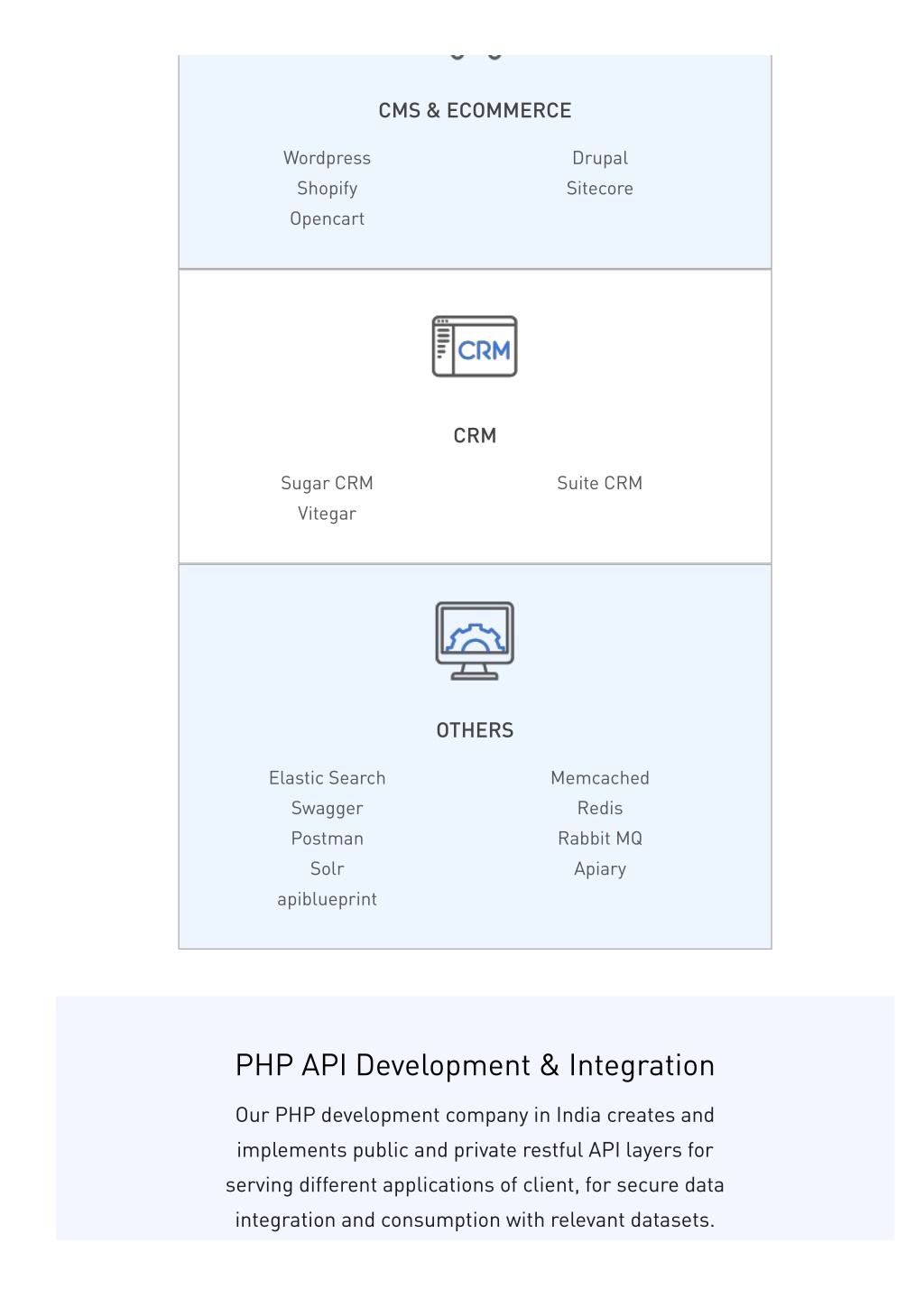Screen dimensions: 924x1308
Task: Click the Apiary entry
Action: pyautogui.click(x=600, y=869)
